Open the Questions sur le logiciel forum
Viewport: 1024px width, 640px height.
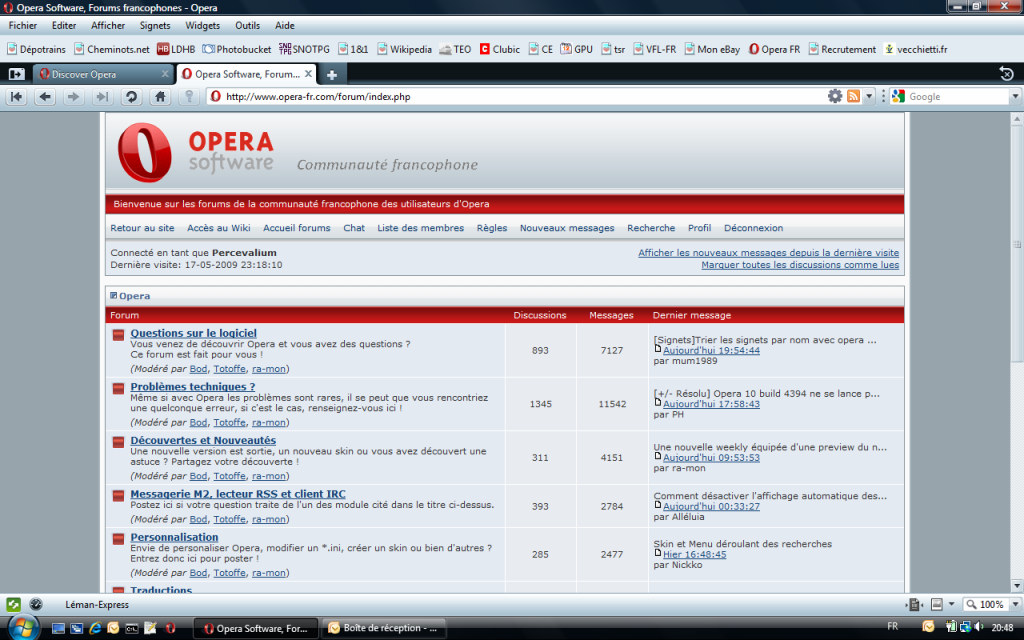pos(193,333)
